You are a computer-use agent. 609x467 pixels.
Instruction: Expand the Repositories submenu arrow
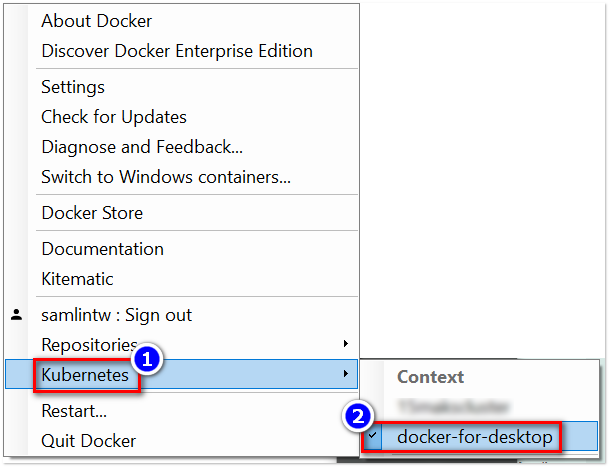[x=345, y=344]
